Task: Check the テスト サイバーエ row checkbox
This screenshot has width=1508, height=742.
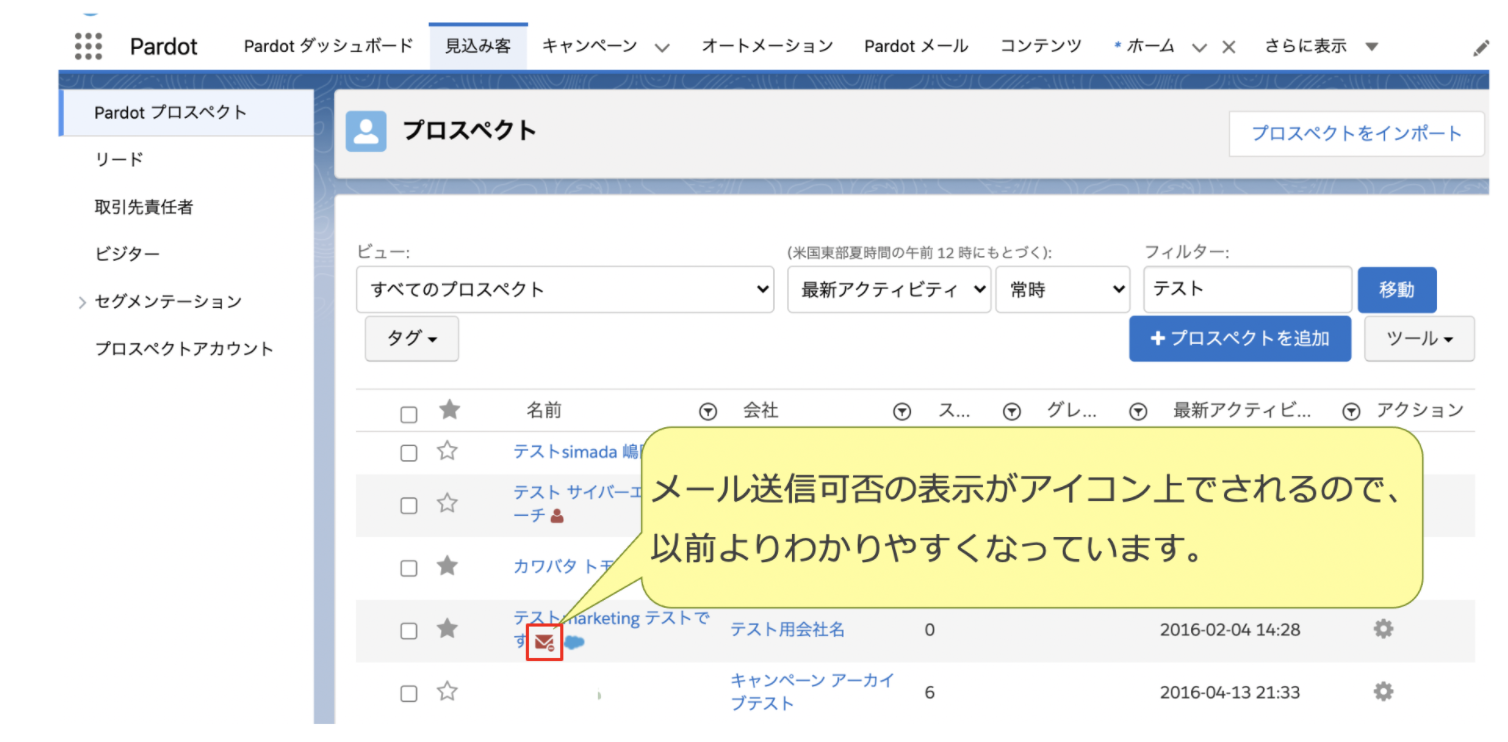Action: pyautogui.click(x=408, y=505)
